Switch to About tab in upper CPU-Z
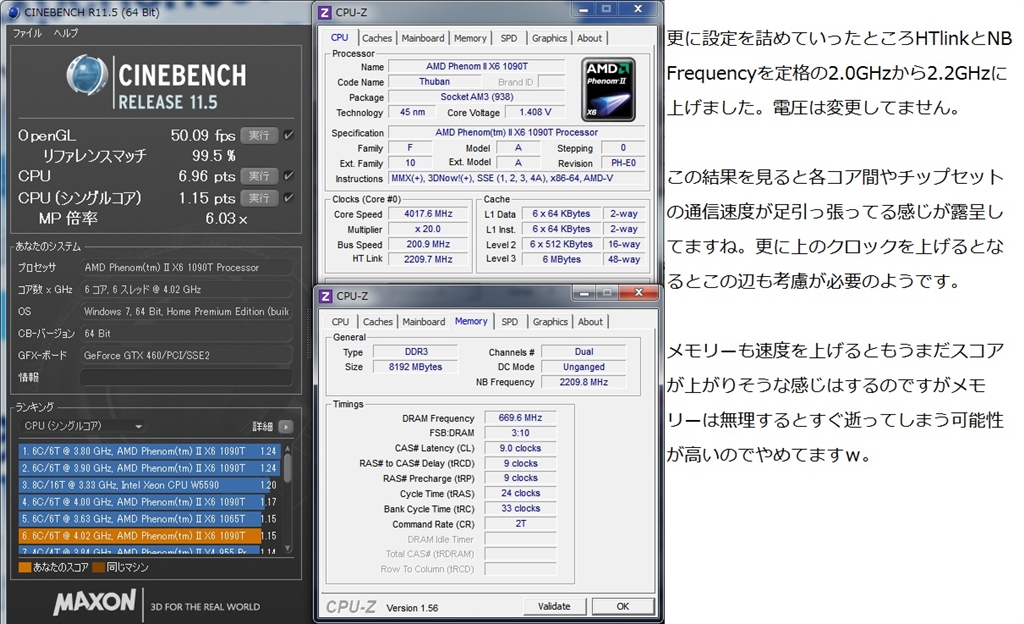 point(589,38)
